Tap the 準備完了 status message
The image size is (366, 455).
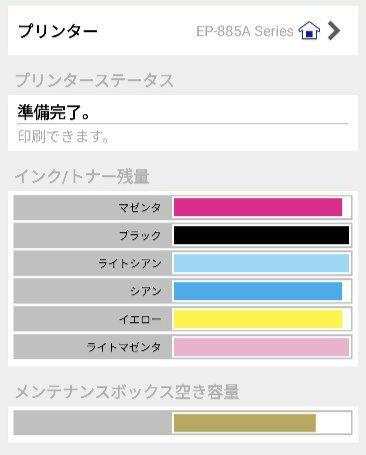coord(54,112)
